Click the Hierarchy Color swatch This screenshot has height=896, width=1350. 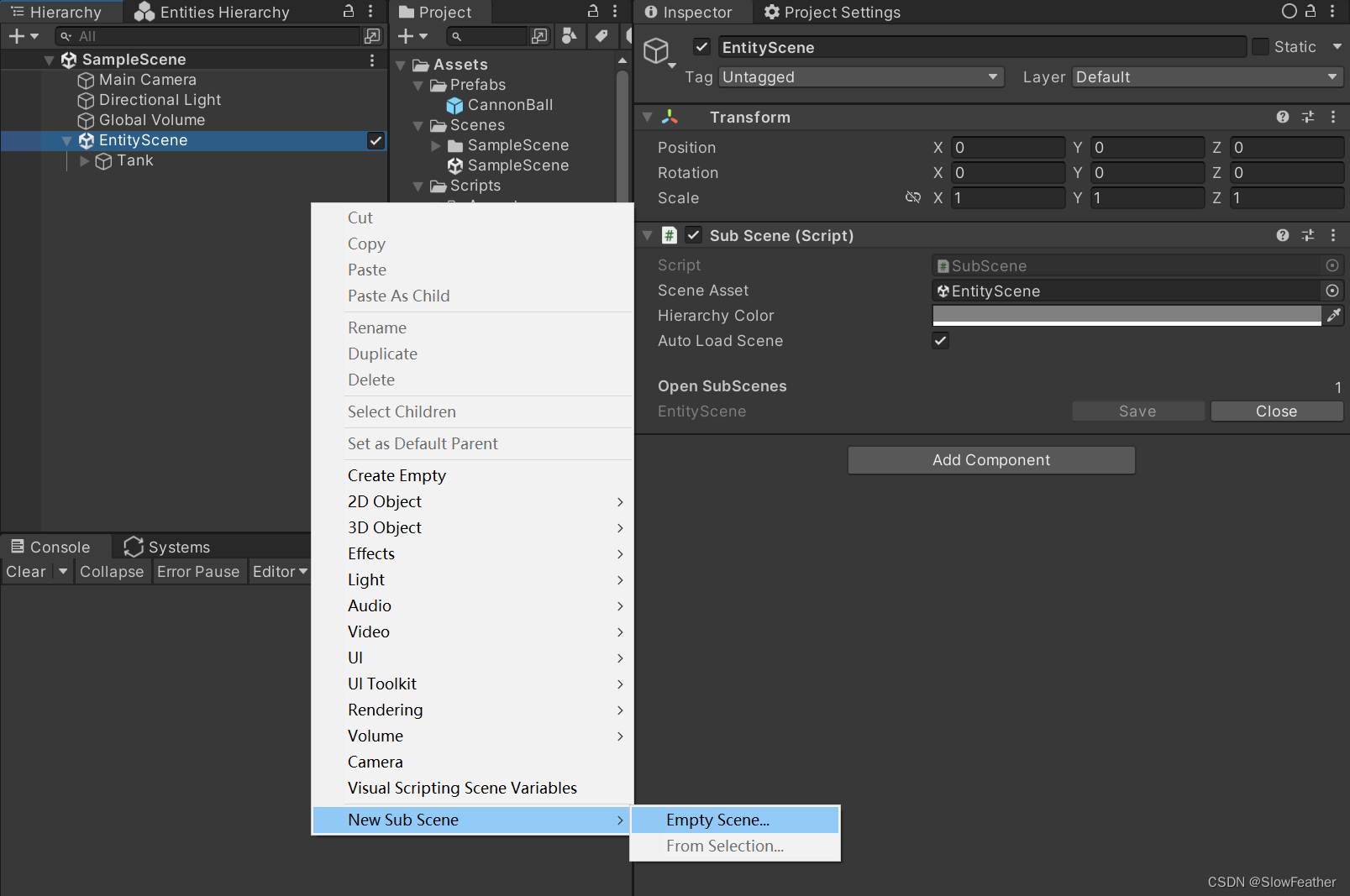click(x=1127, y=316)
